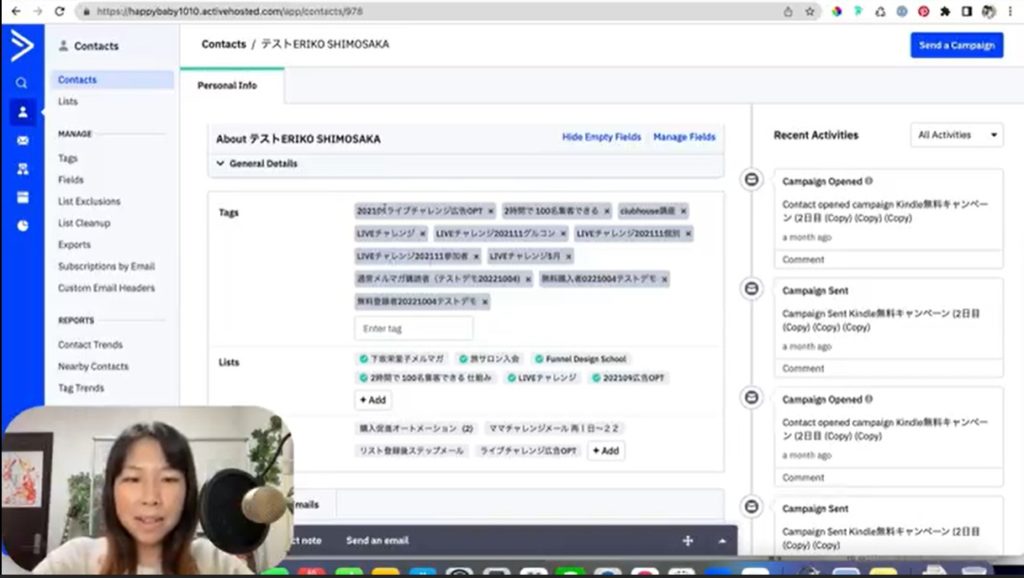Click the ActiveCampaign logo icon
1024x578 pixels.
tap(21, 45)
